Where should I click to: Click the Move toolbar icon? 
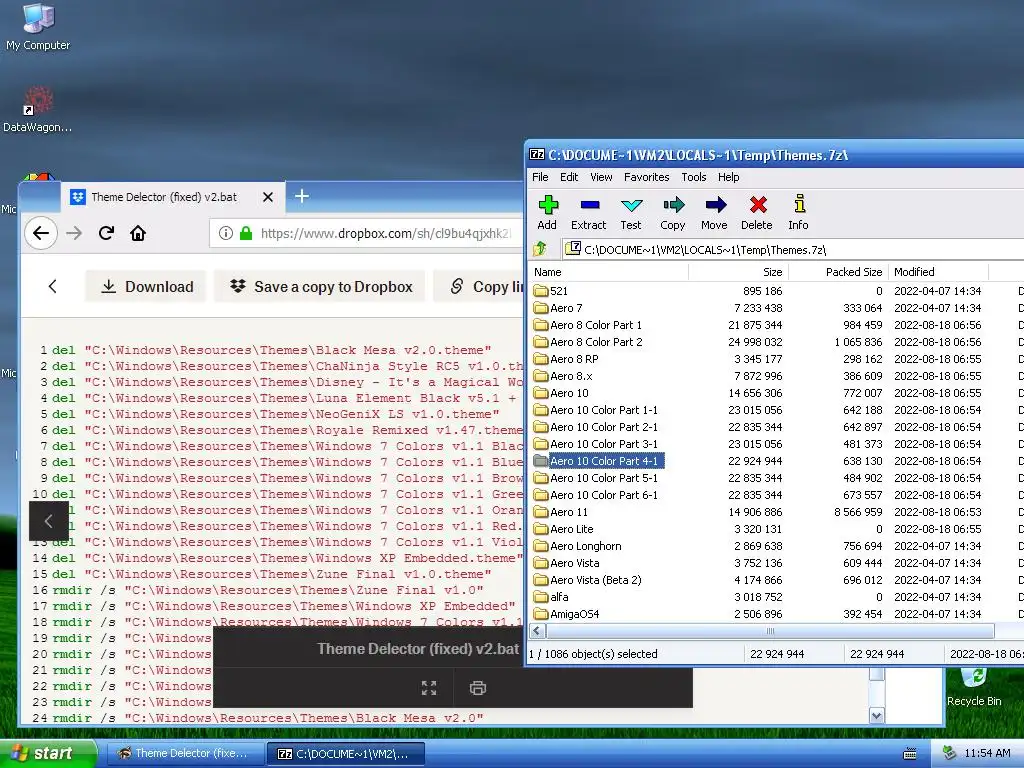pos(714,213)
